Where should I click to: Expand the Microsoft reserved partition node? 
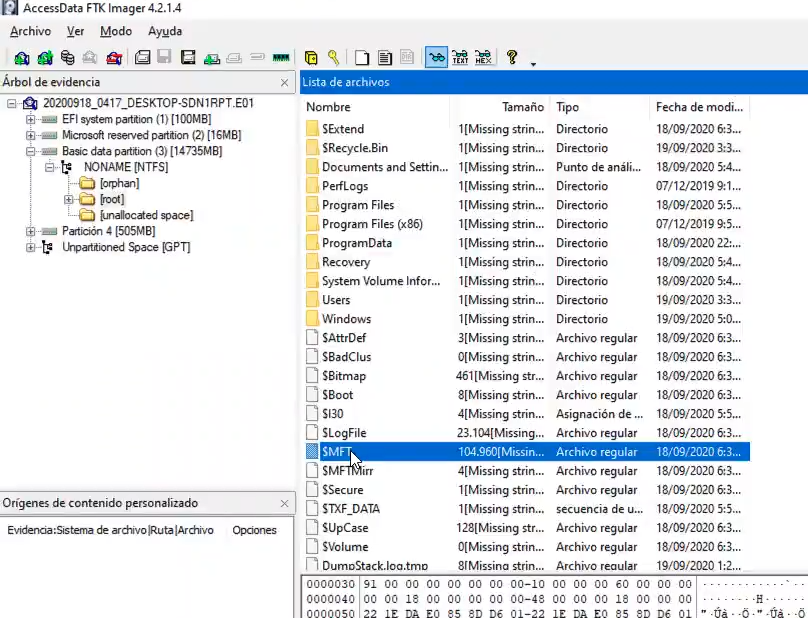tap(30, 136)
